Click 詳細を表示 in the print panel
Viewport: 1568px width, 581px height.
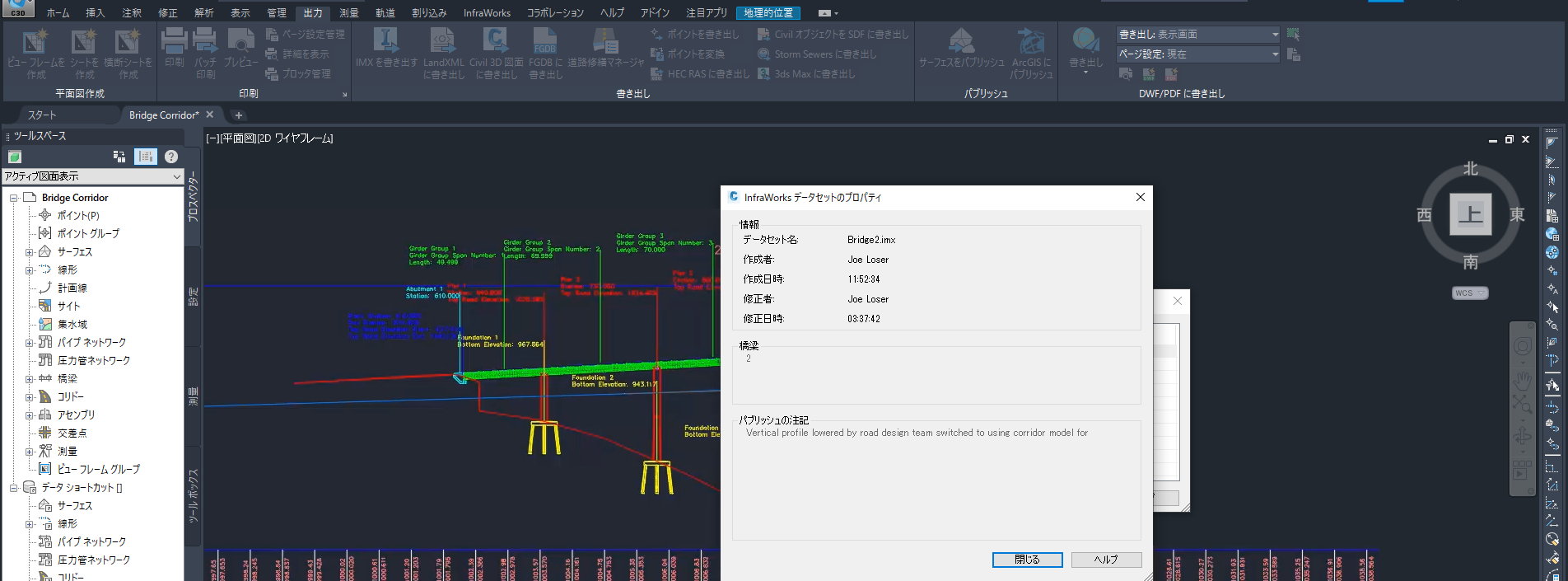pos(297,54)
